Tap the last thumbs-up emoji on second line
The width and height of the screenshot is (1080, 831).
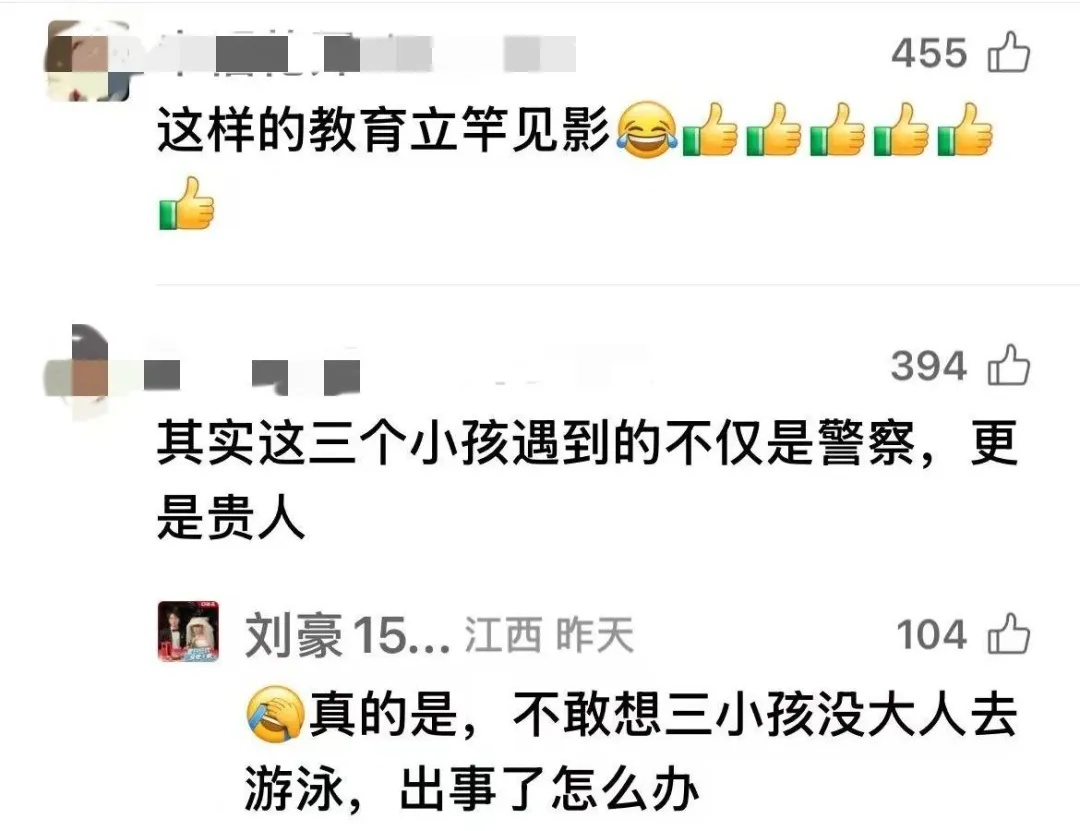[x=187, y=203]
